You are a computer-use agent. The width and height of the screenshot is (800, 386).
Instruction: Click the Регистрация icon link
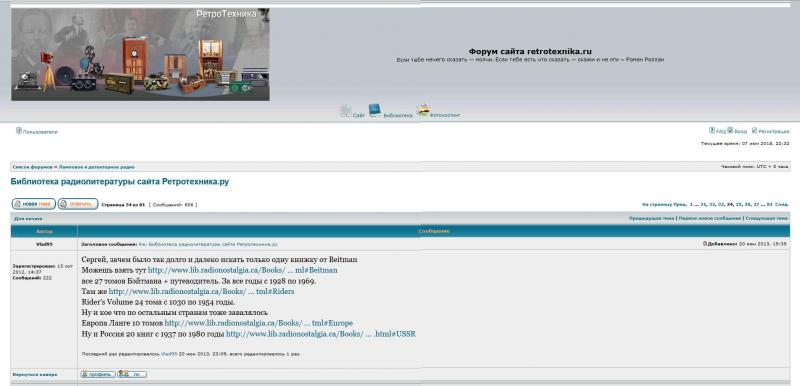(x=754, y=131)
